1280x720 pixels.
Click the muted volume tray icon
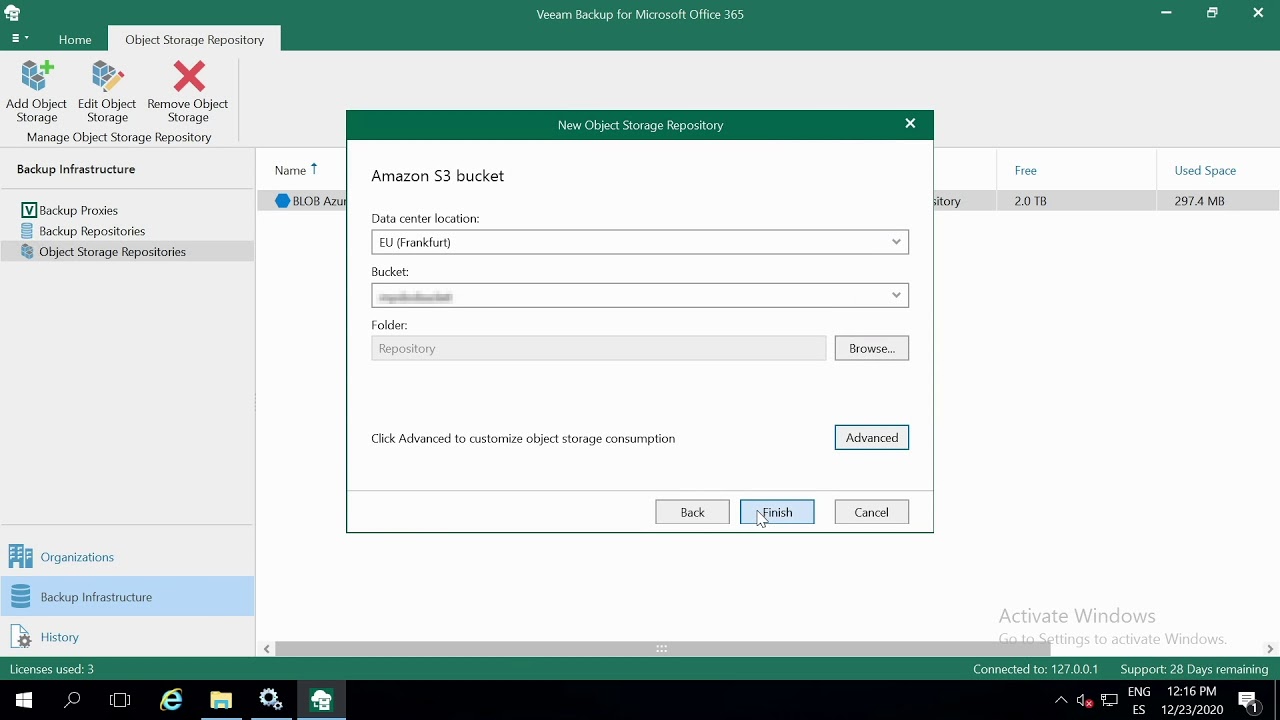1085,700
